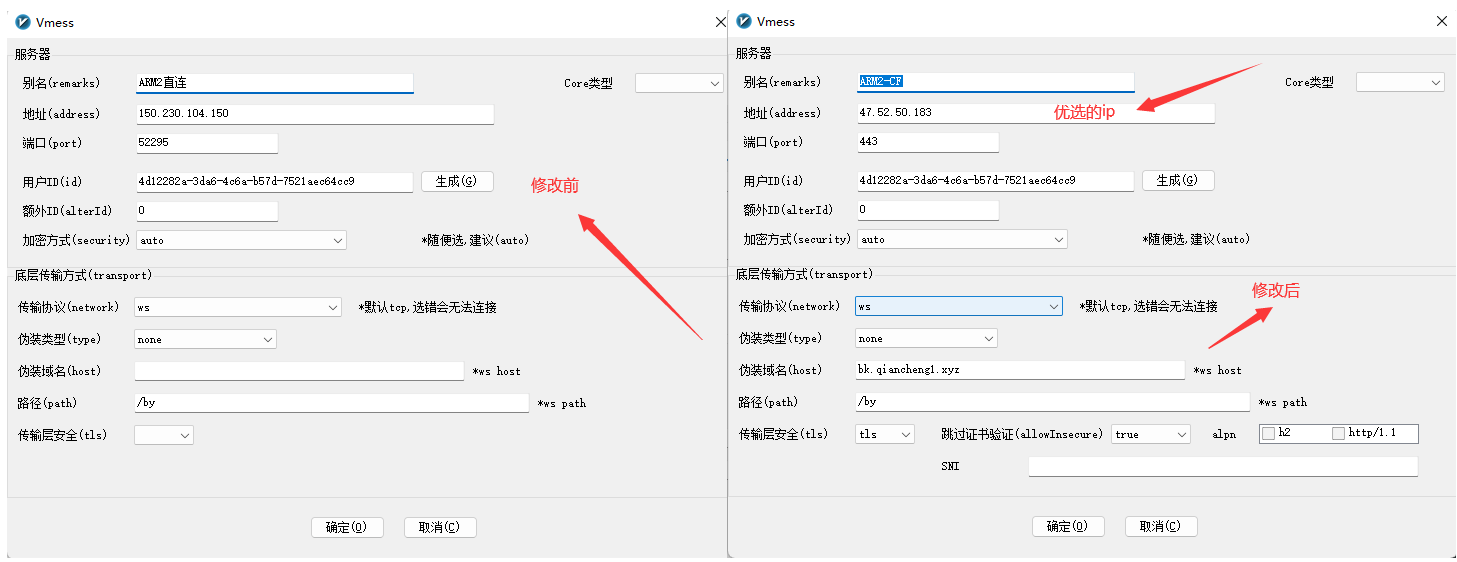Viewport: 1457px width, 562px height.
Task: Open 伪装类型 type dropdown in right window
Action: [x=926, y=338]
